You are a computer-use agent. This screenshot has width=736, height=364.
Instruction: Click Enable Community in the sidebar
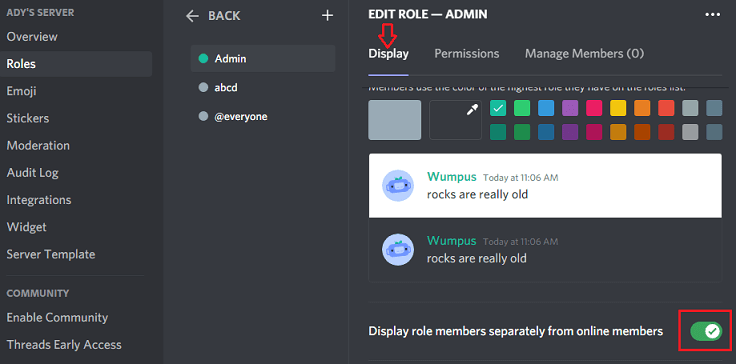pos(57,318)
